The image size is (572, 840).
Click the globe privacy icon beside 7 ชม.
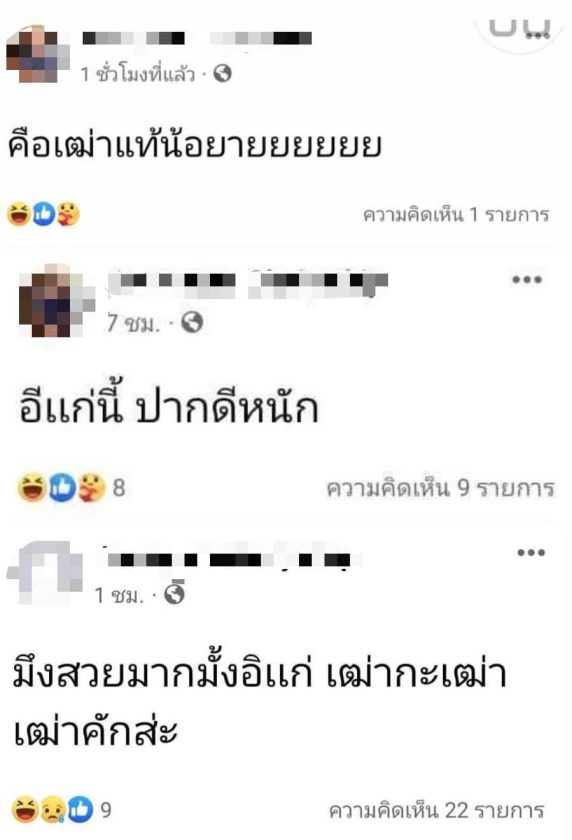pos(192,322)
